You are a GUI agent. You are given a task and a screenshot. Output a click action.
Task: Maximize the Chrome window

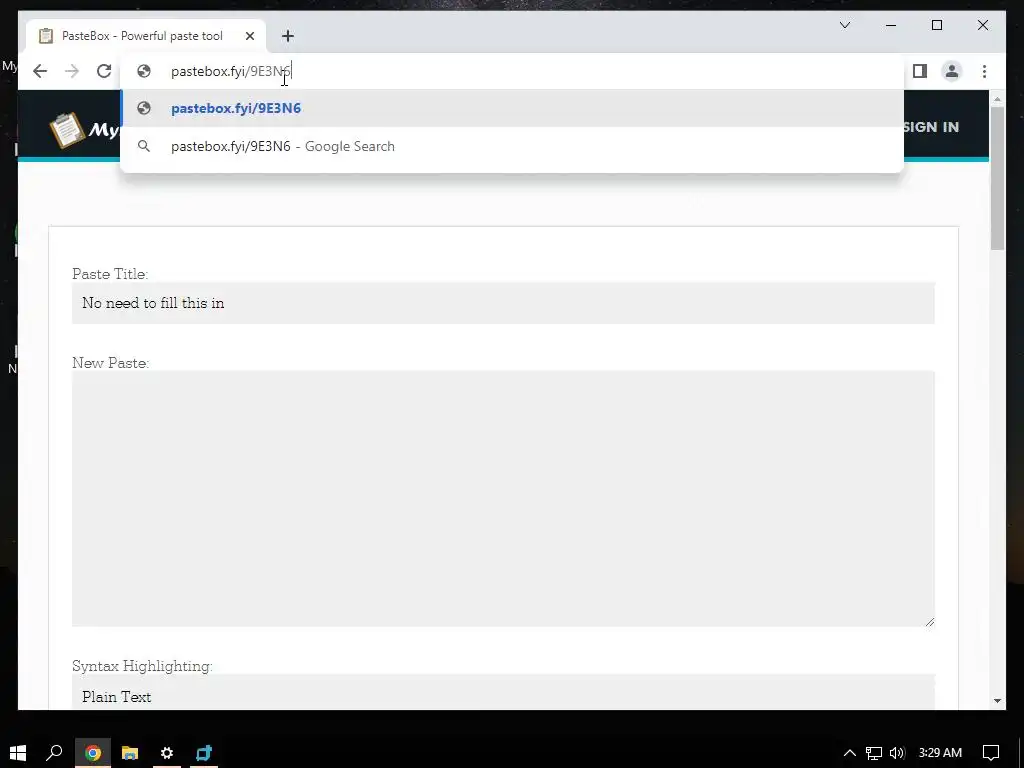[937, 25]
